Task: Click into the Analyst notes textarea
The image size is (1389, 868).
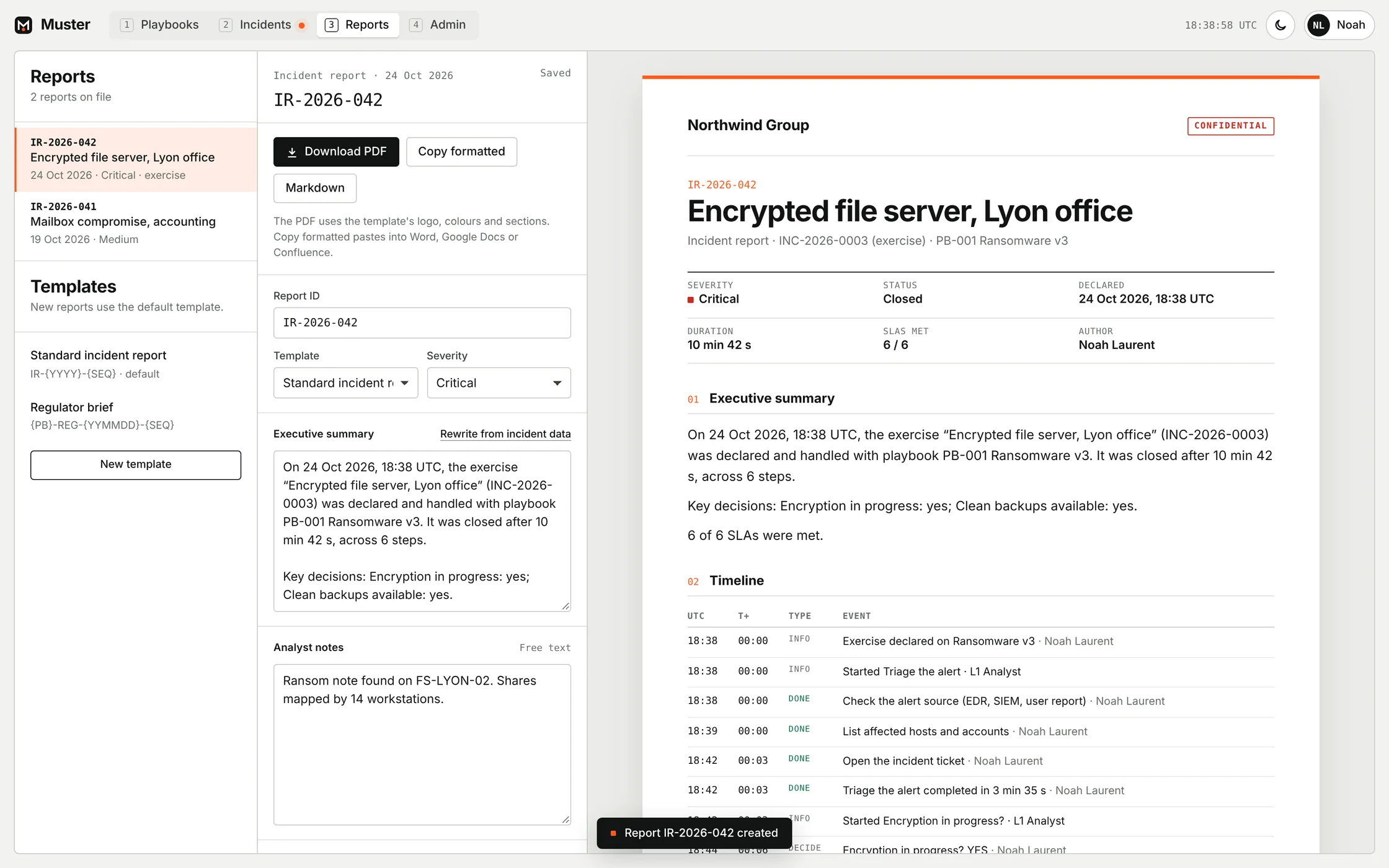Action: pos(422,745)
